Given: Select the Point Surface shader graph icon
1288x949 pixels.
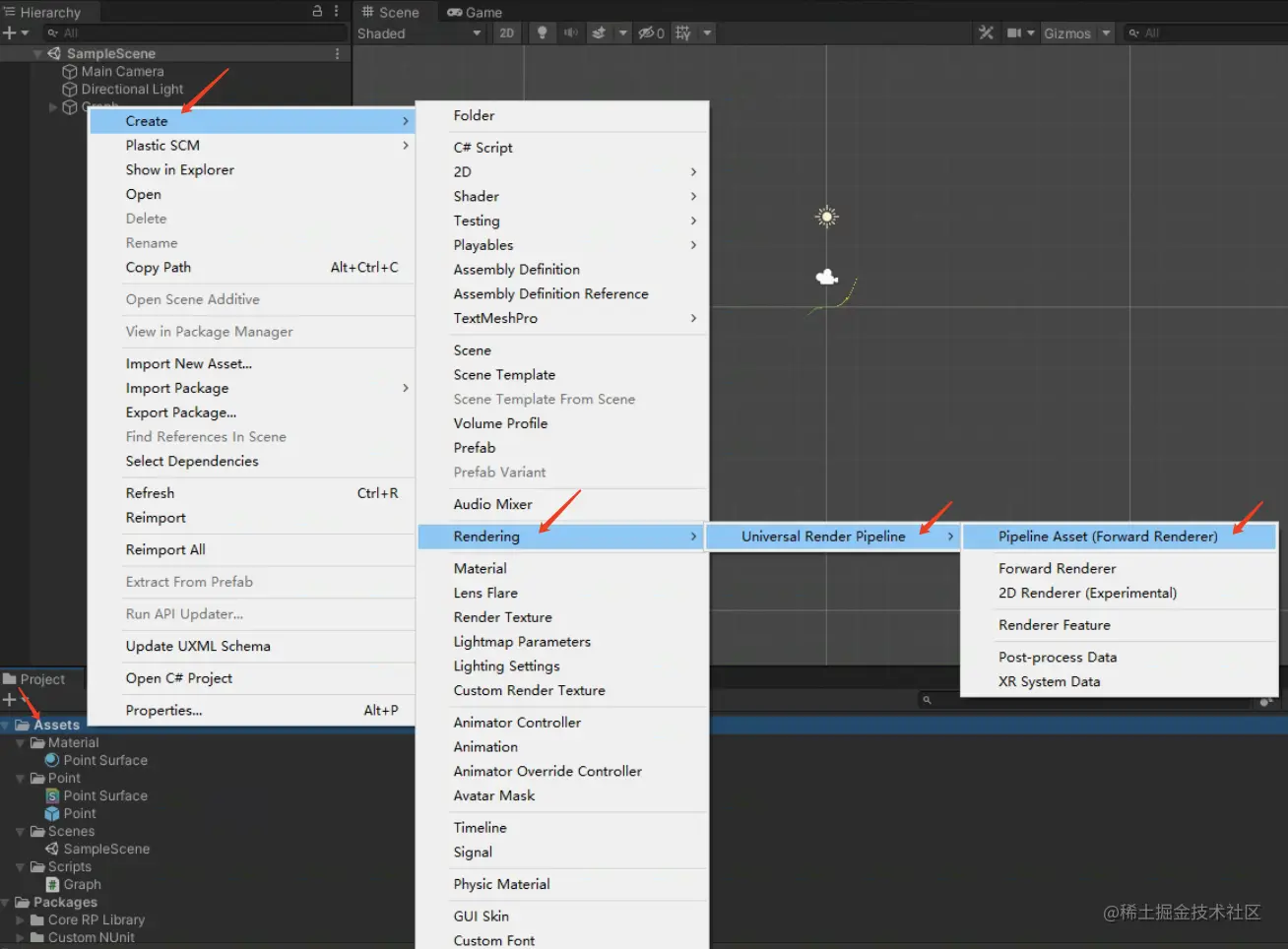Looking at the screenshot, I should click(x=52, y=796).
